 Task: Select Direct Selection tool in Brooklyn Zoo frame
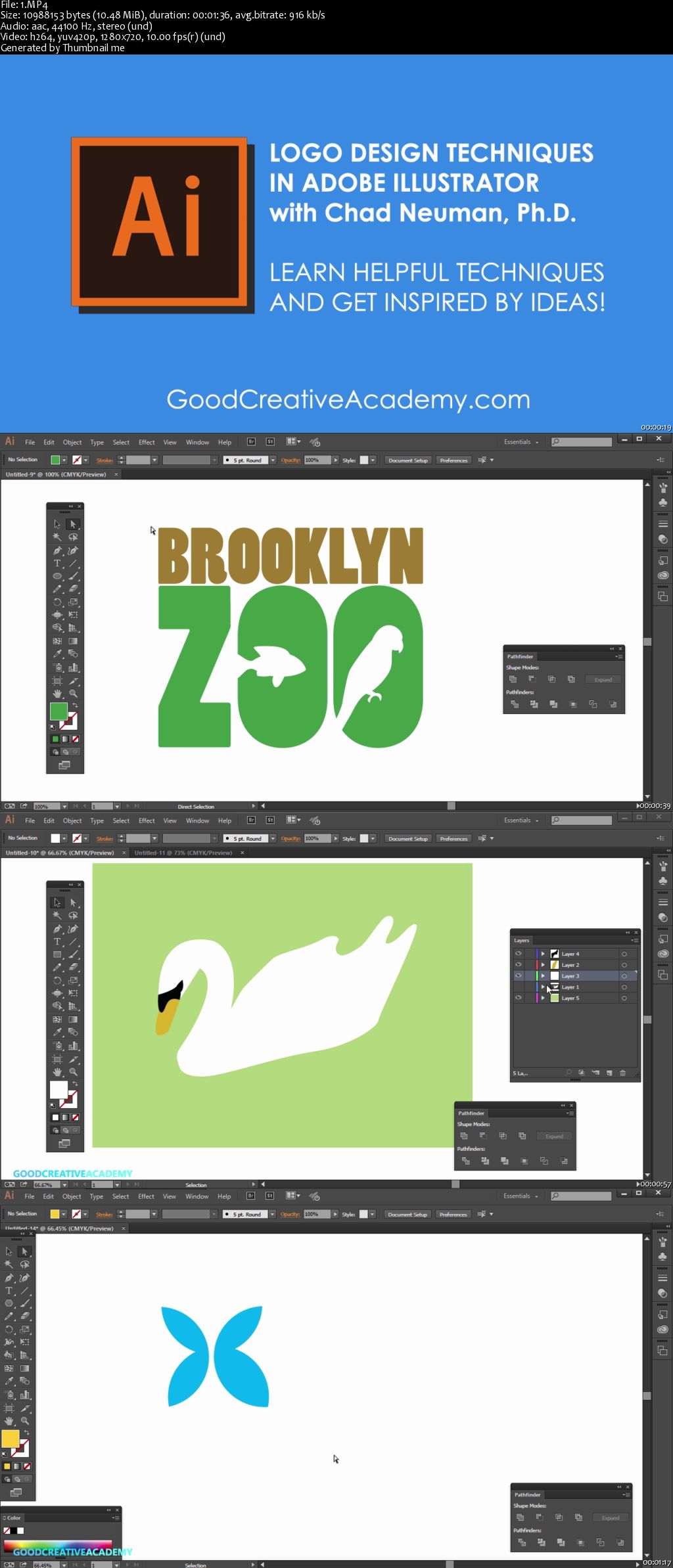point(73,524)
